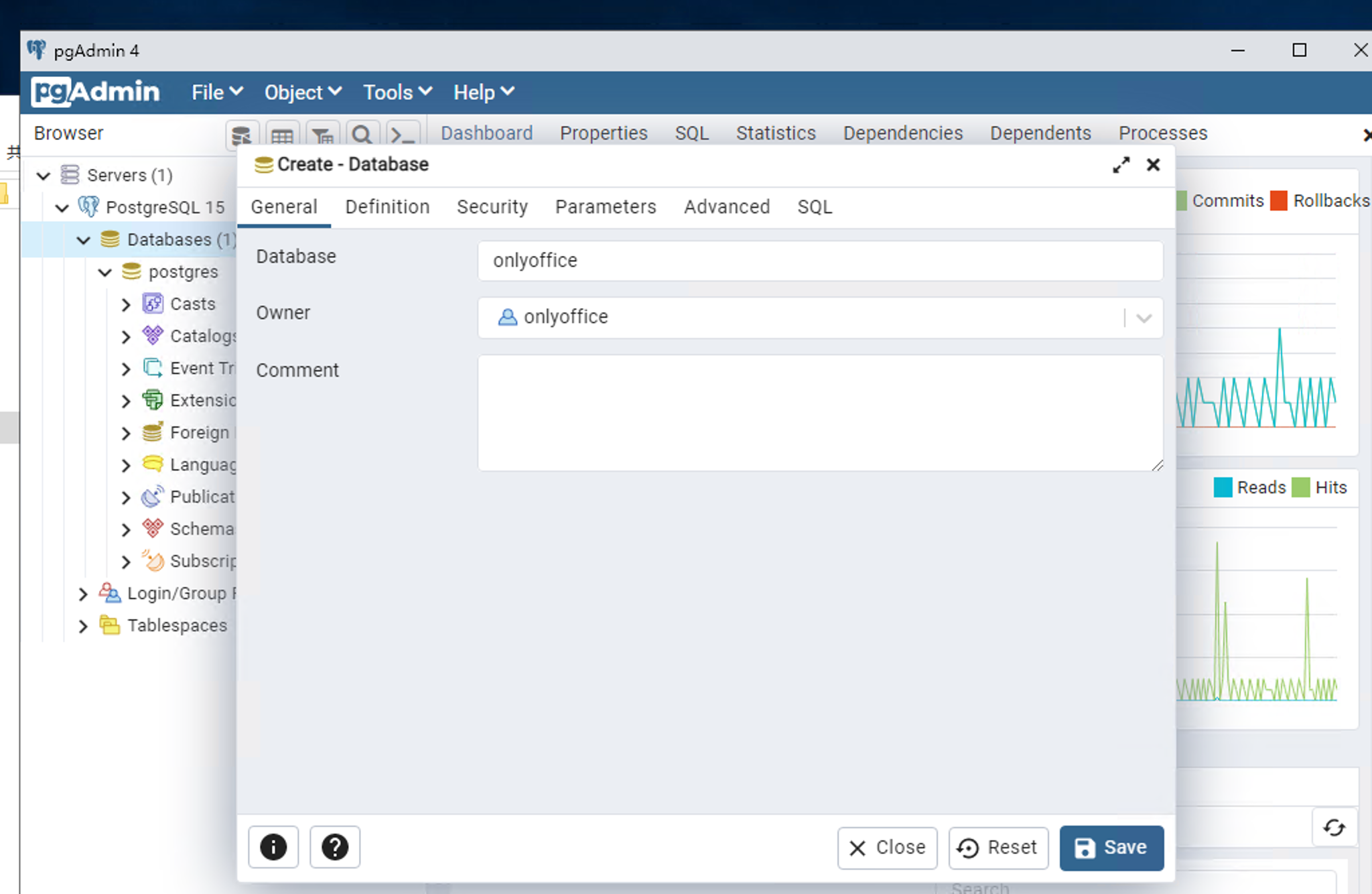This screenshot has height=894, width=1372.
Task: Open the SQL tab in the dialog
Action: [x=815, y=207]
